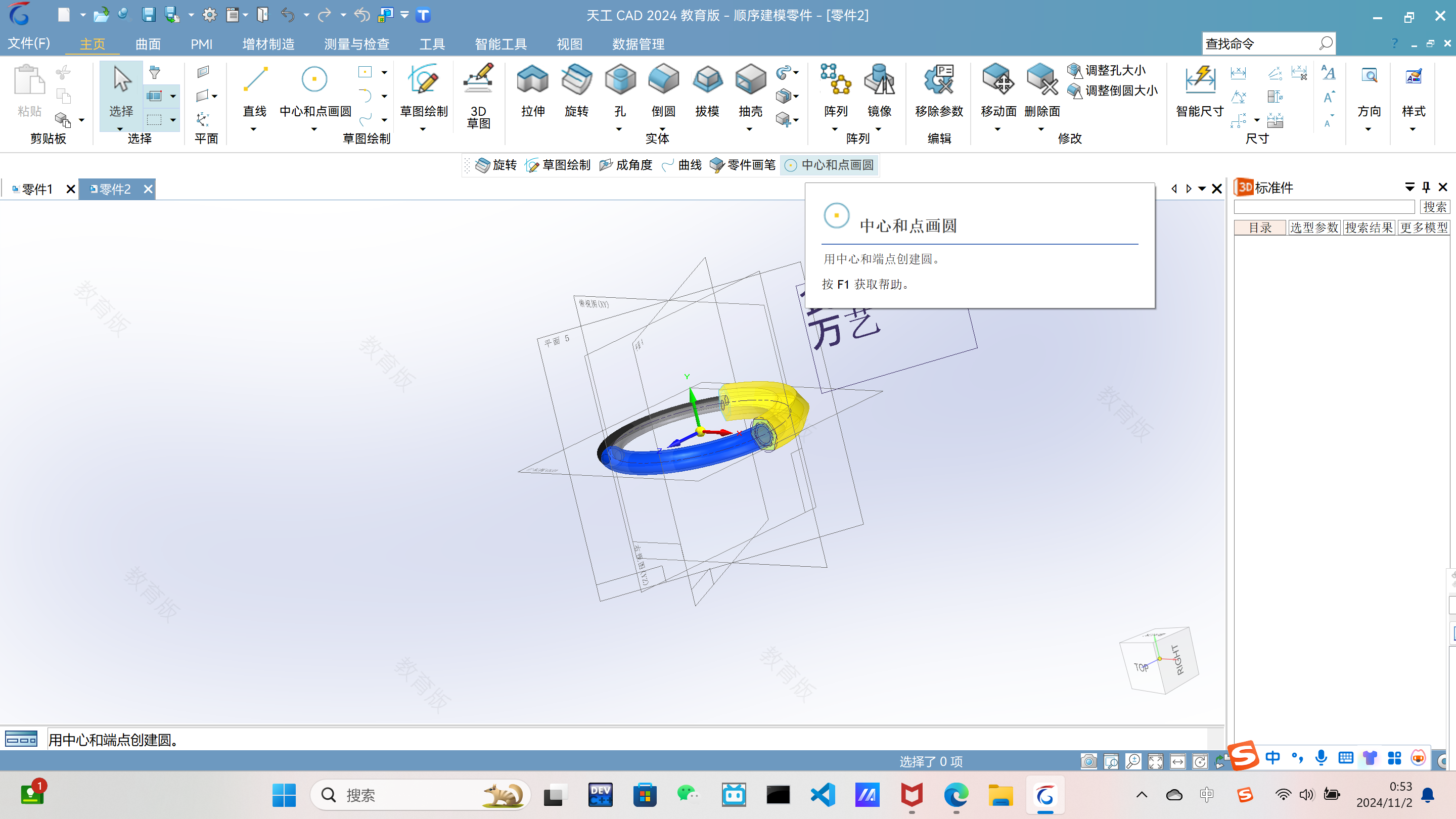The height and width of the screenshot is (819, 1456).
Task: Switch to the 增材制造 ribbon tab
Action: click(x=268, y=43)
